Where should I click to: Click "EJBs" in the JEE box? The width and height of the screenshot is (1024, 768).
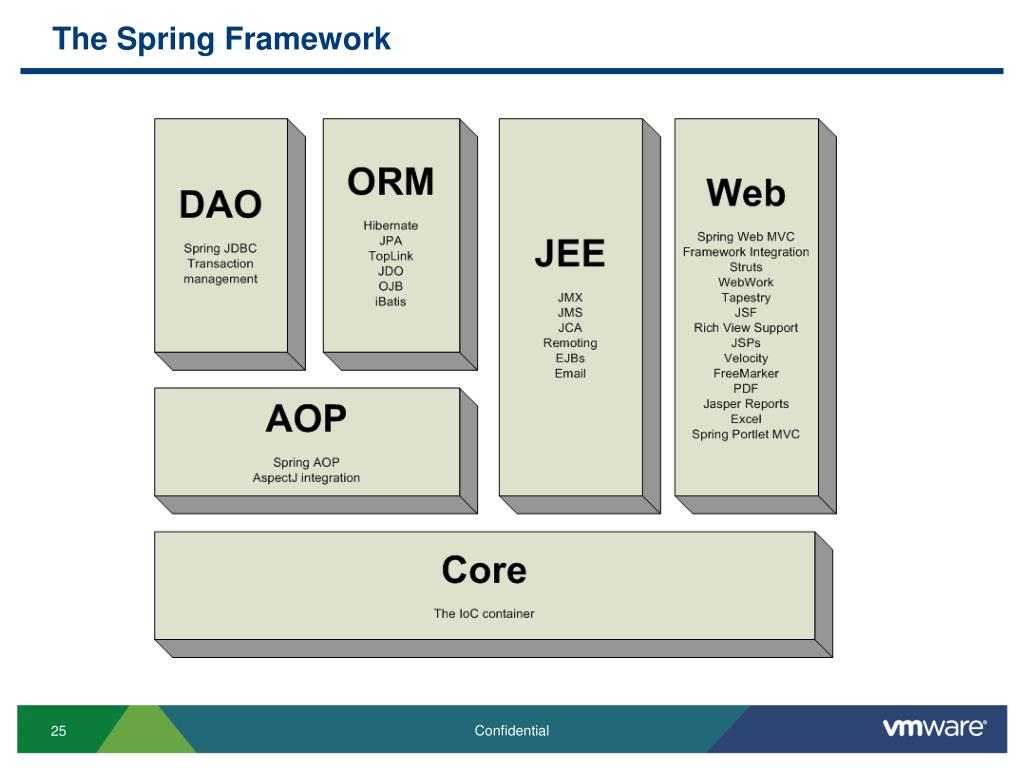(x=570, y=358)
